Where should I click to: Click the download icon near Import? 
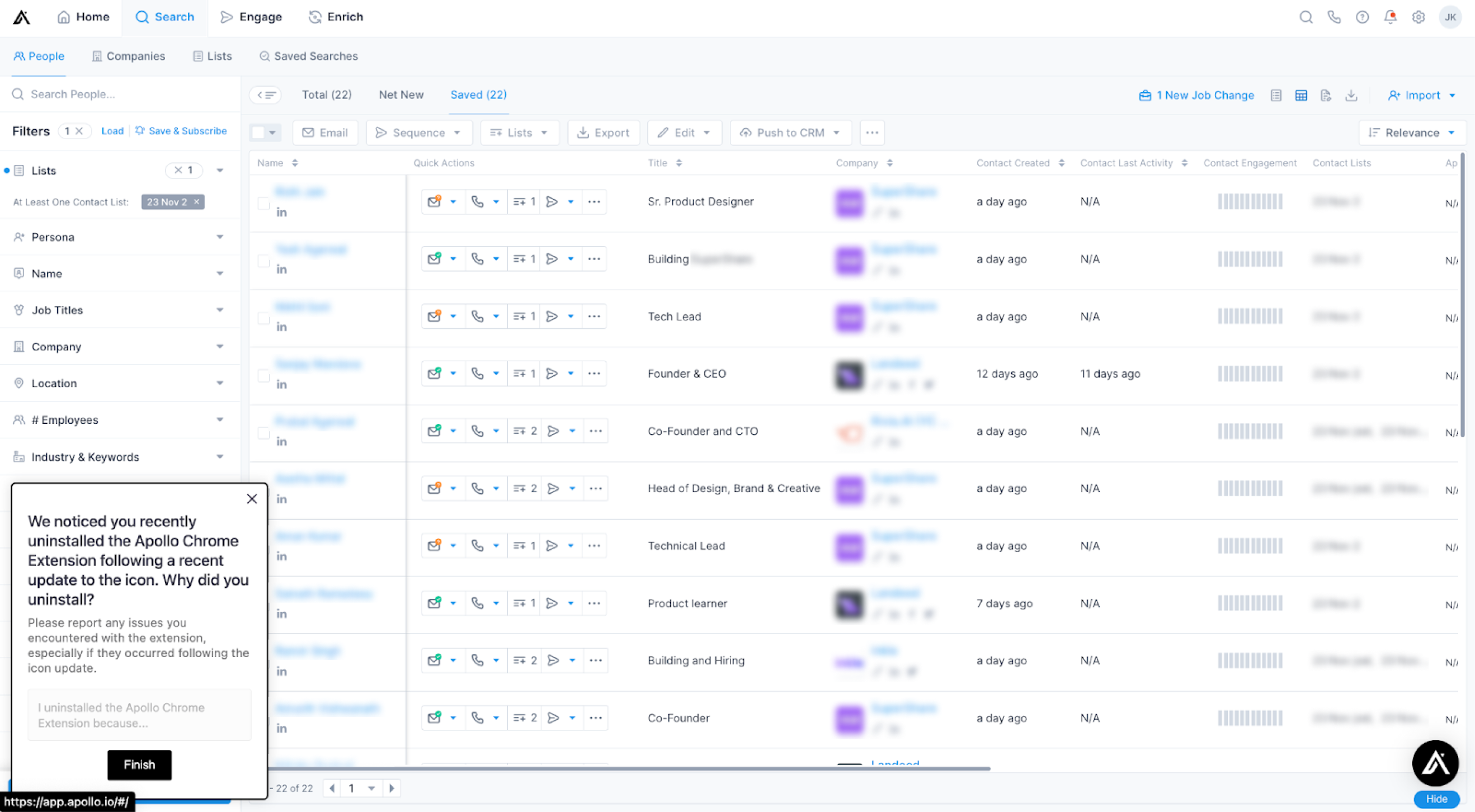[x=1351, y=96]
